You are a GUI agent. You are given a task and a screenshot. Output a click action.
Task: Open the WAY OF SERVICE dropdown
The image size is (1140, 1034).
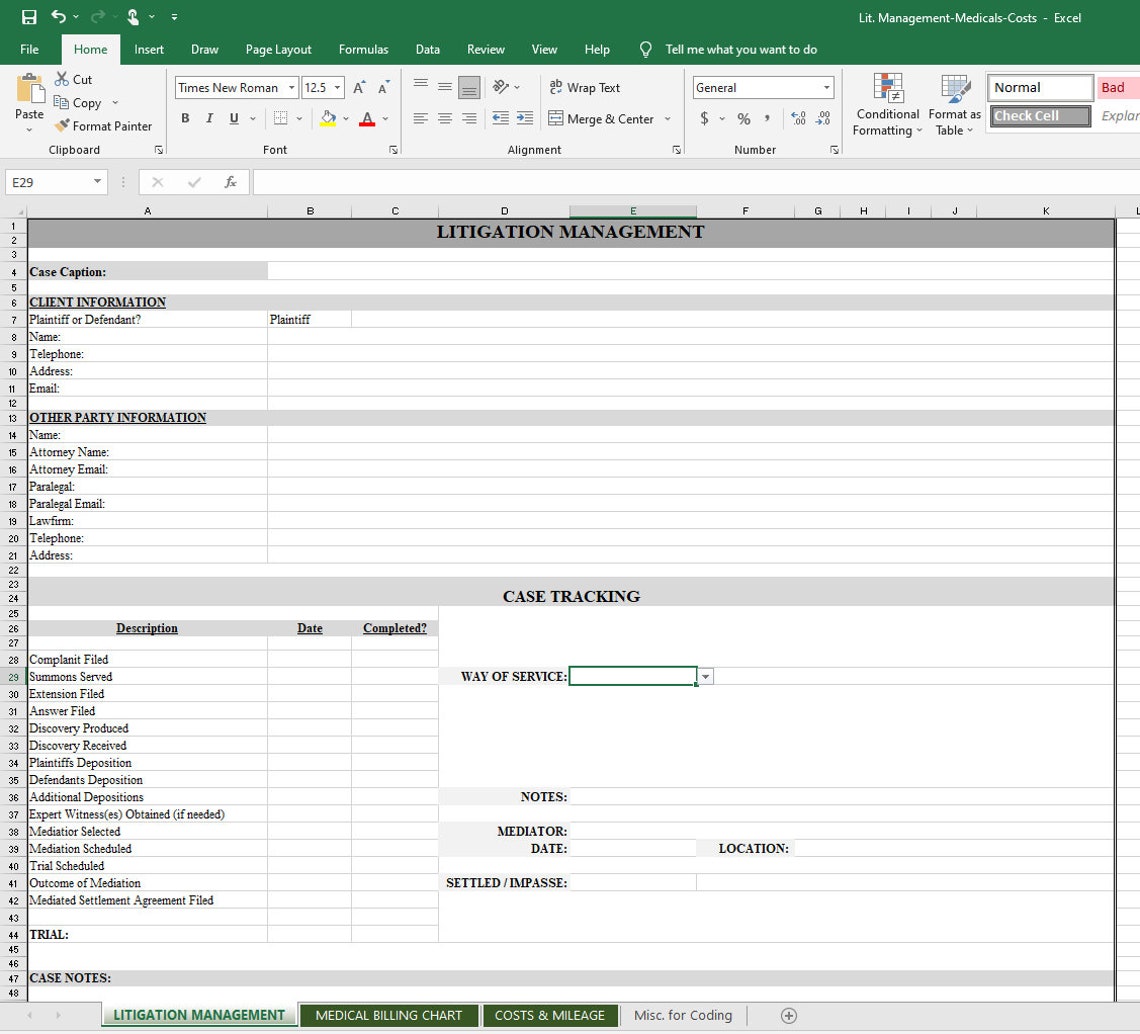pos(706,676)
